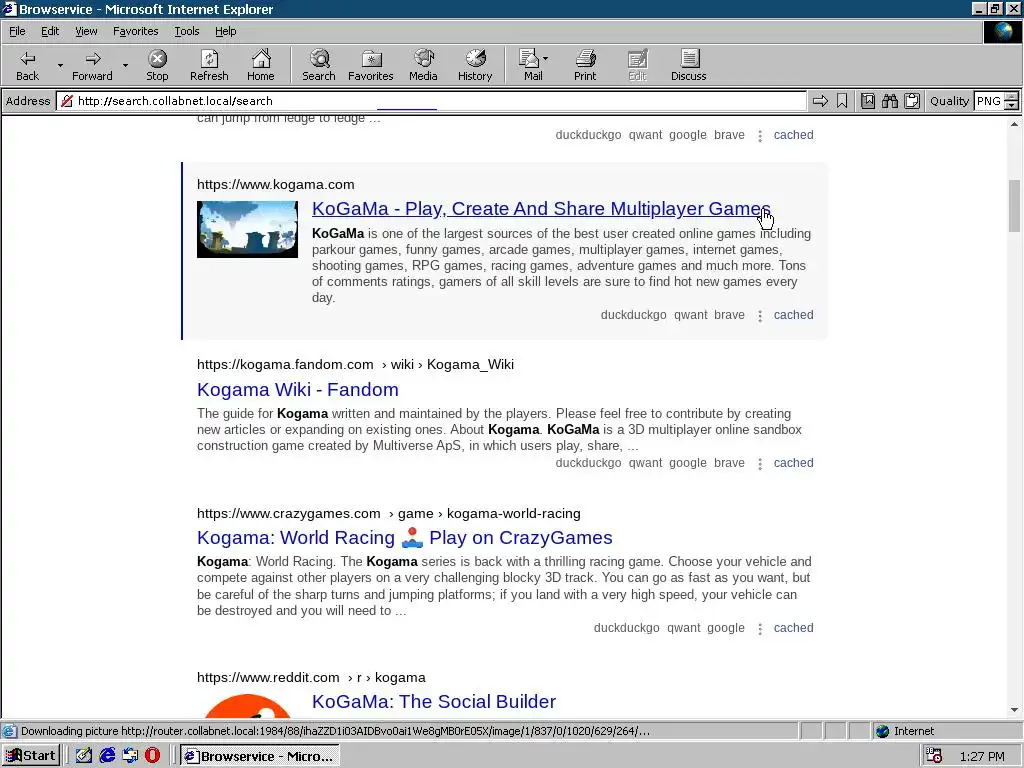1024x768 pixels.
Task: Open the Kogama Wiki - Fandom link
Action: [298, 389]
